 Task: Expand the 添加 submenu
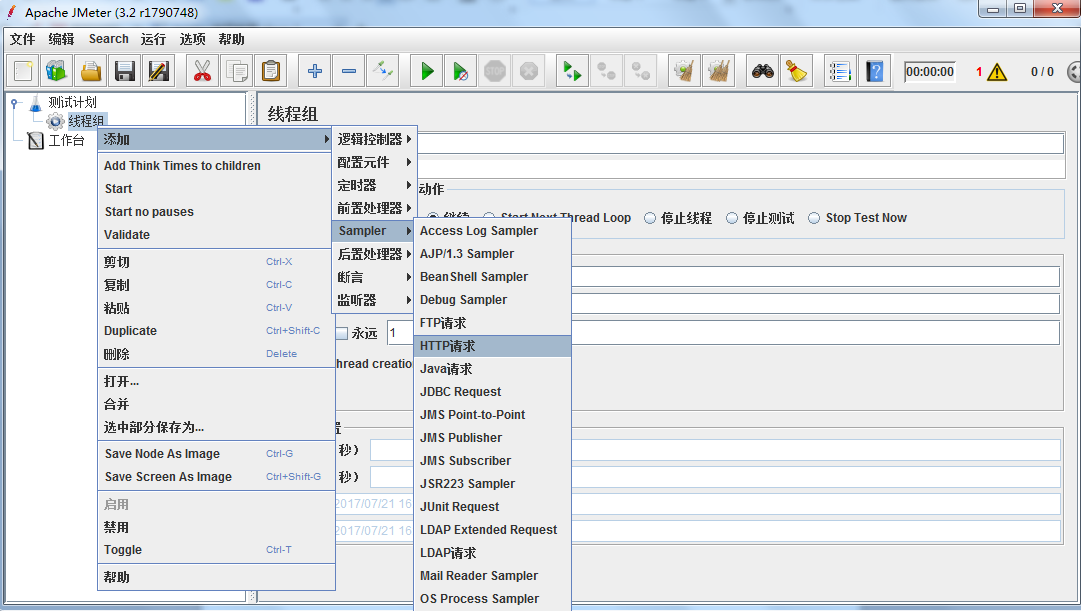point(215,139)
